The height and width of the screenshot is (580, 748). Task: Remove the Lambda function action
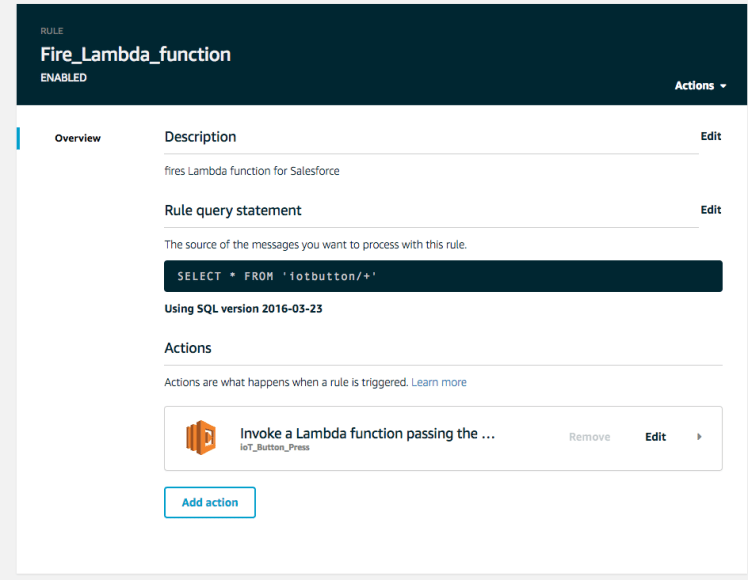(589, 437)
